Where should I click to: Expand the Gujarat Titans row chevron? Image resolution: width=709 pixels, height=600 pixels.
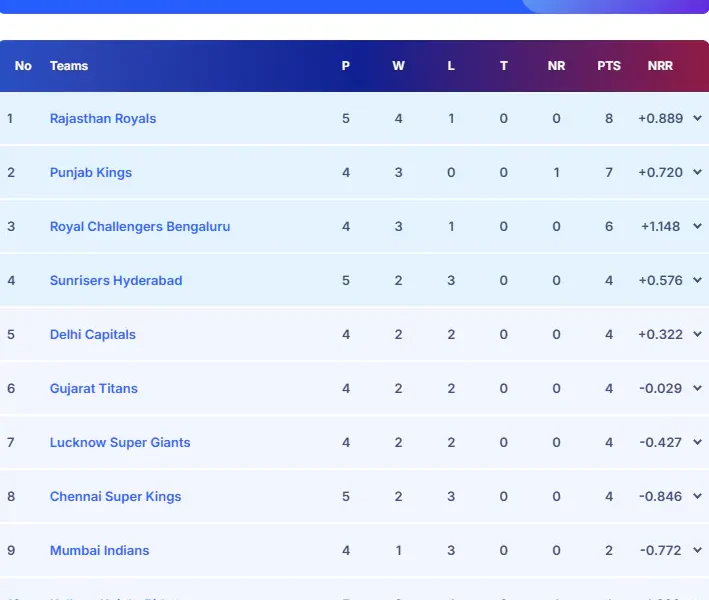[697, 388]
